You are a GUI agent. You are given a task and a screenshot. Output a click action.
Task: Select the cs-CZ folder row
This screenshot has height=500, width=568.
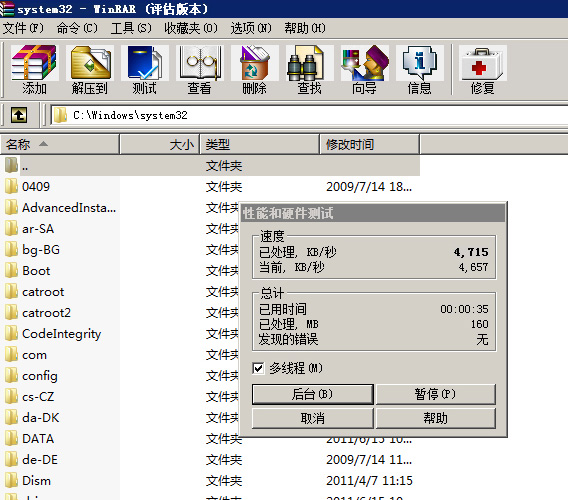[60, 397]
